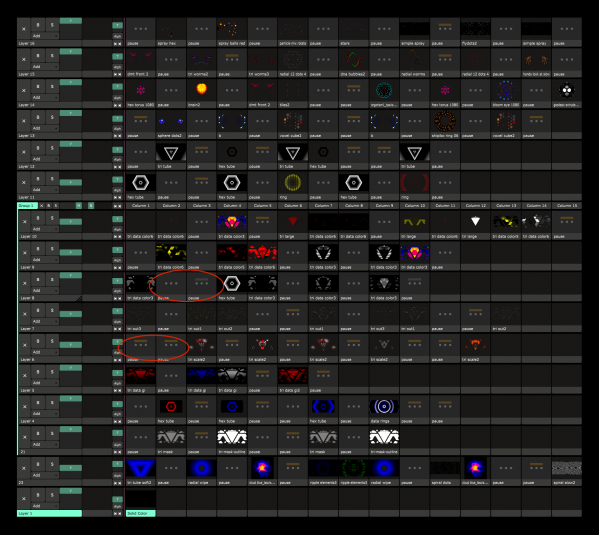The width and height of the screenshot is (599, 535).
Task: Trigger the dna bubbles2 clip
Action: tap(354, 59)
